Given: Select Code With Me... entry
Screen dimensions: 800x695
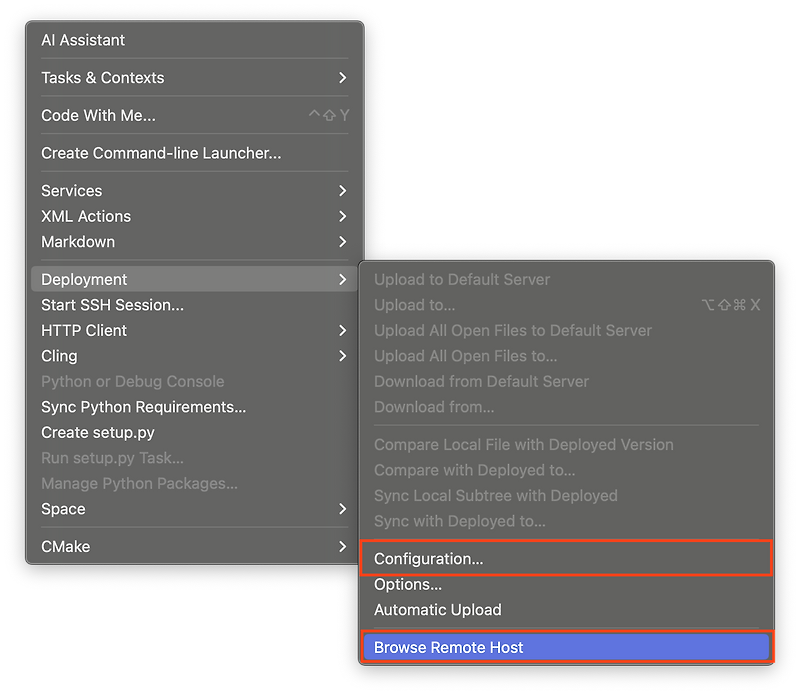Looking at the screenshot, I should point(98,116).
